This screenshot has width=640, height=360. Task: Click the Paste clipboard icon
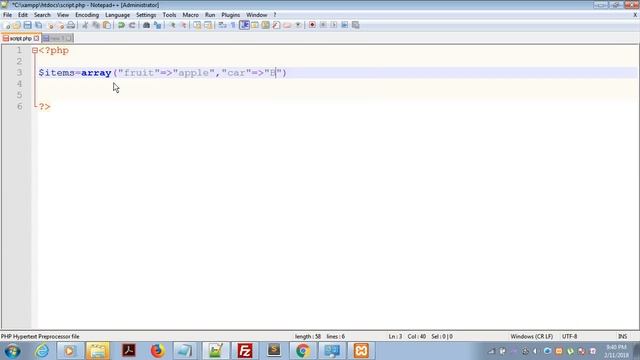tap(107, 25)
